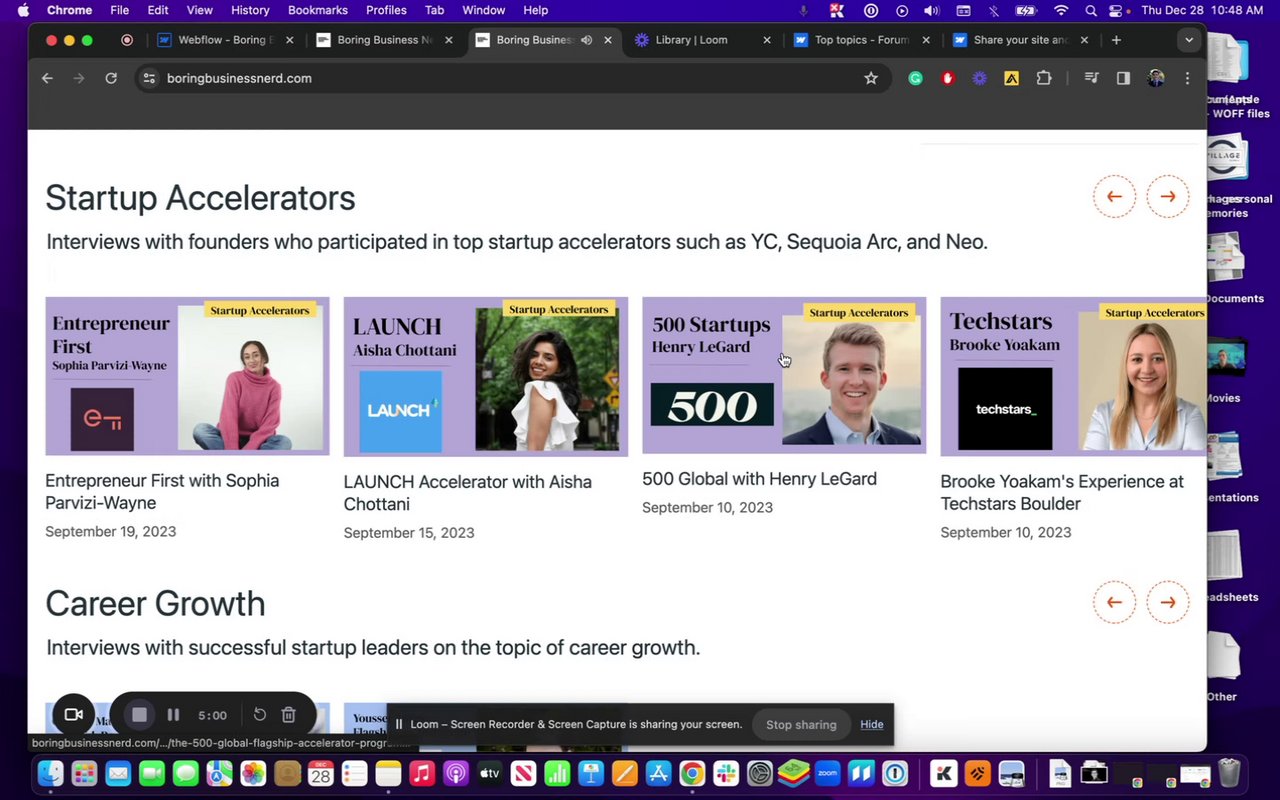Image resolution: width=1280 pixels, height=800 pixels.
Task: Reload the boringbusinessnerd.com page
Action: (x=111, y=78)
